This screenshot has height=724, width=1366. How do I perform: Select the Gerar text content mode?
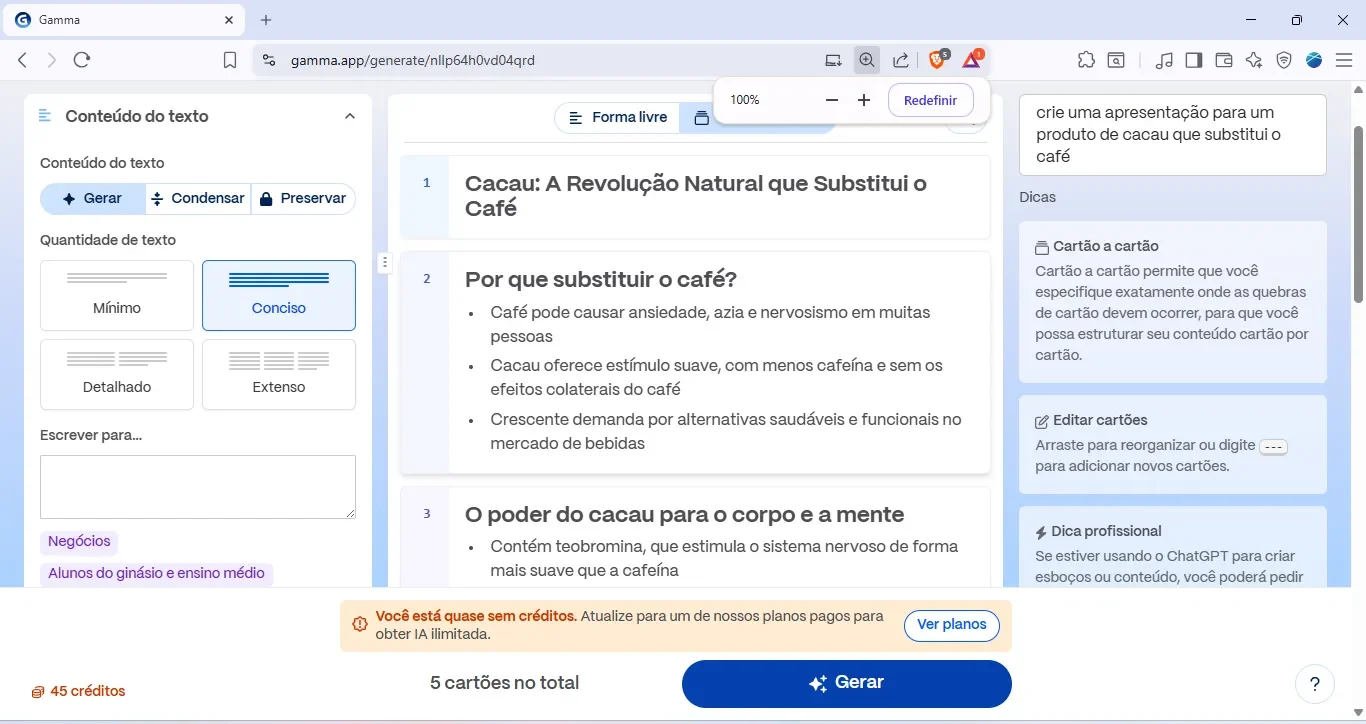point(93,199)
